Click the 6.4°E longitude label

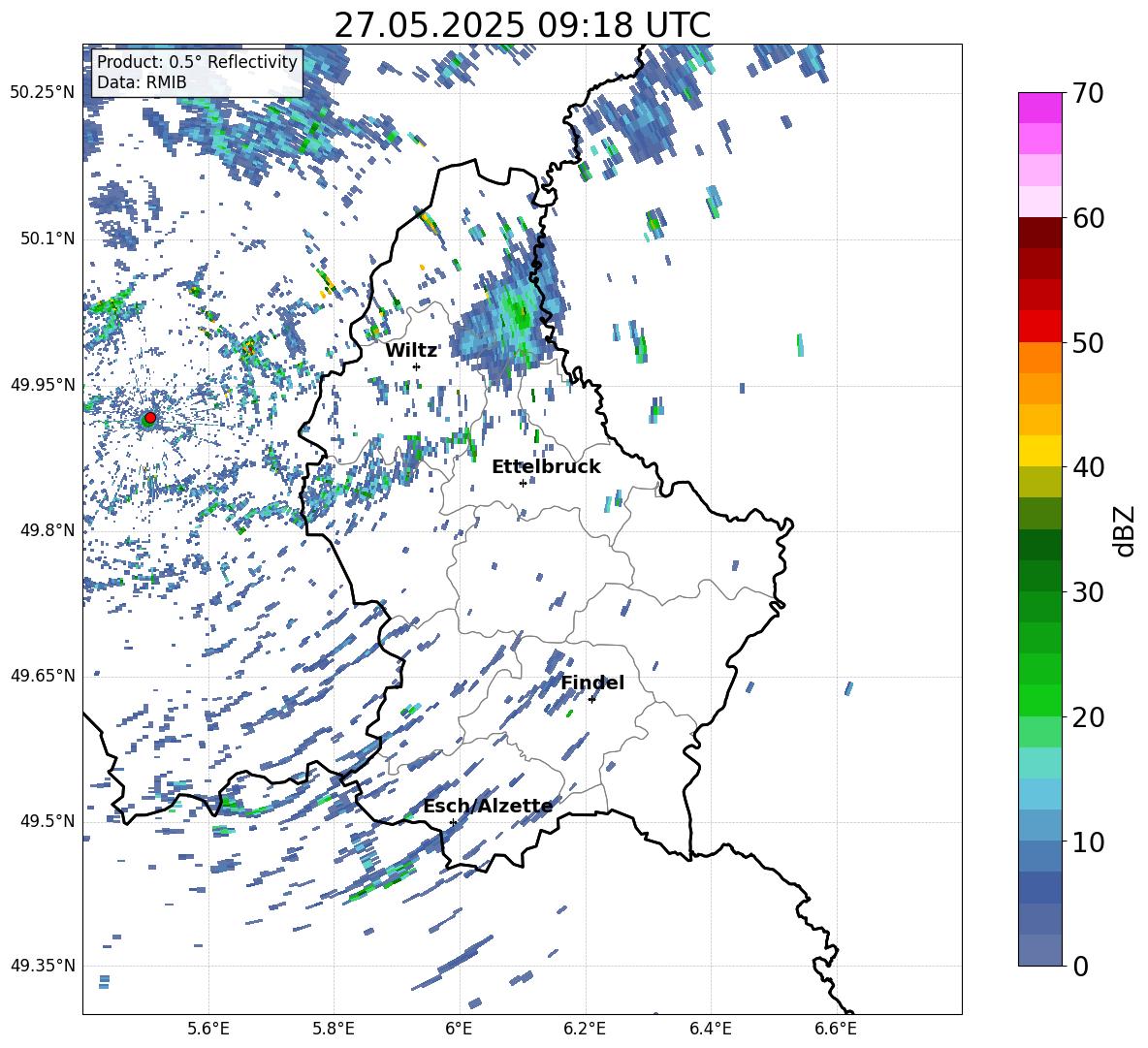710,1029
